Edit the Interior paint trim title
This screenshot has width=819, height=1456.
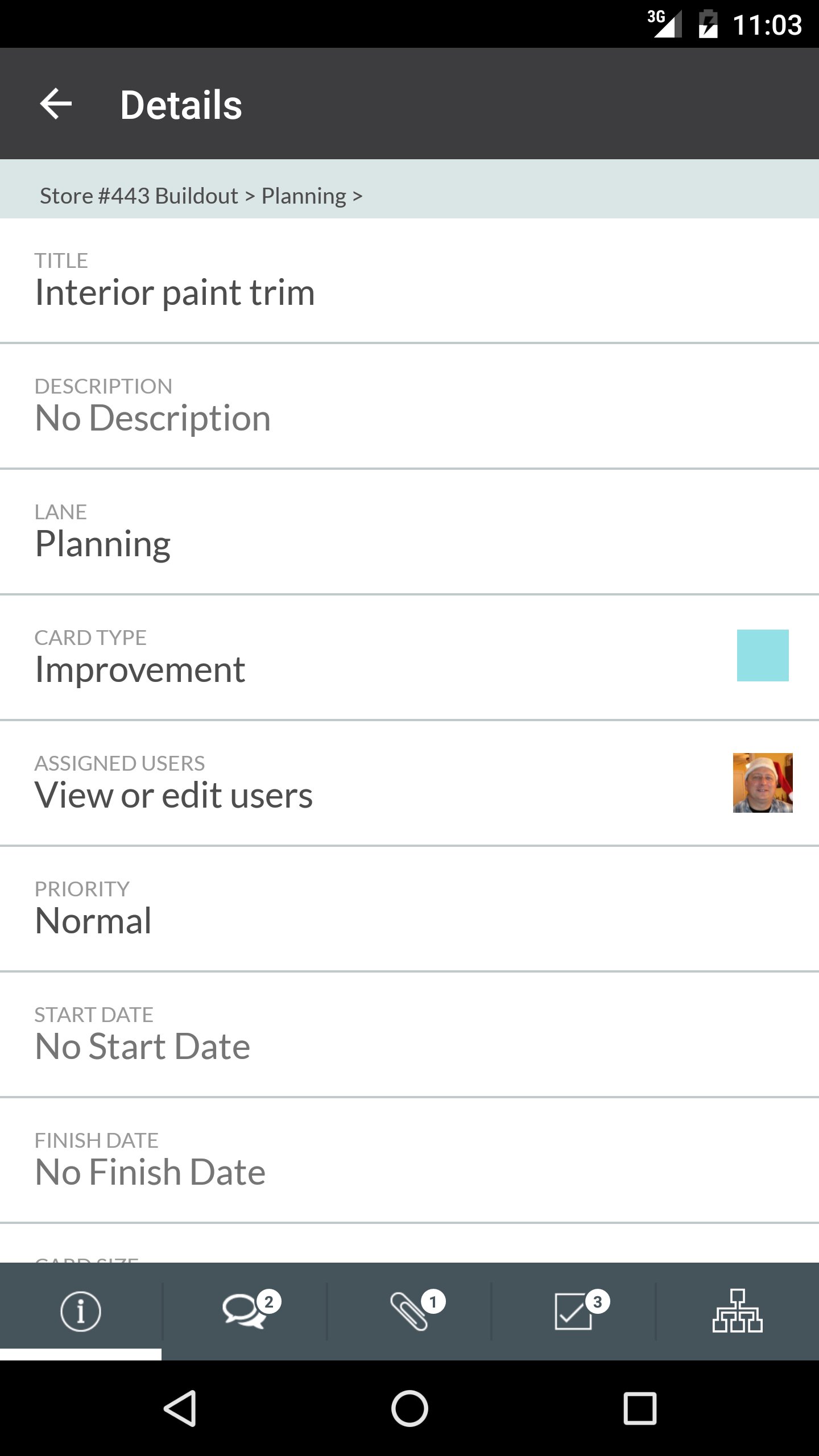175,293
